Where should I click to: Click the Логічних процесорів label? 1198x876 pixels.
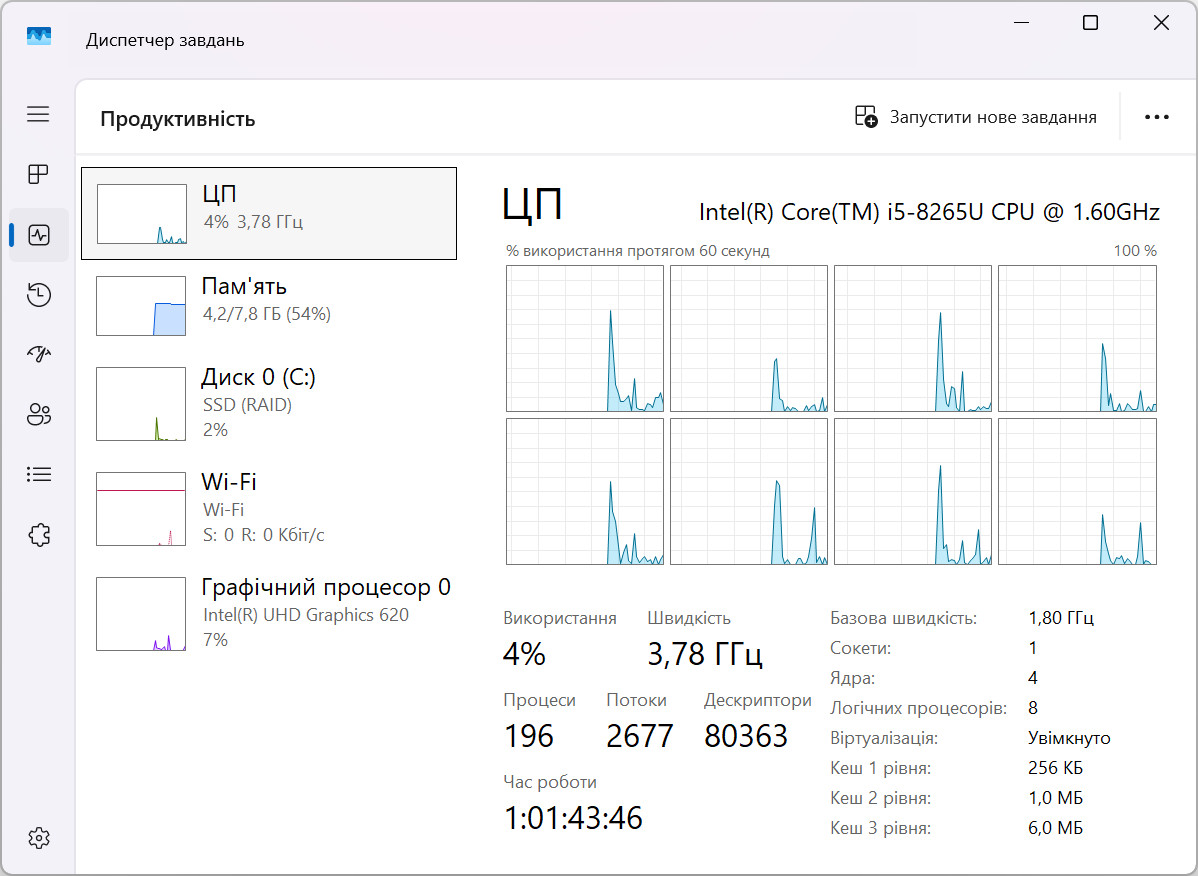[x=918, y=708]
